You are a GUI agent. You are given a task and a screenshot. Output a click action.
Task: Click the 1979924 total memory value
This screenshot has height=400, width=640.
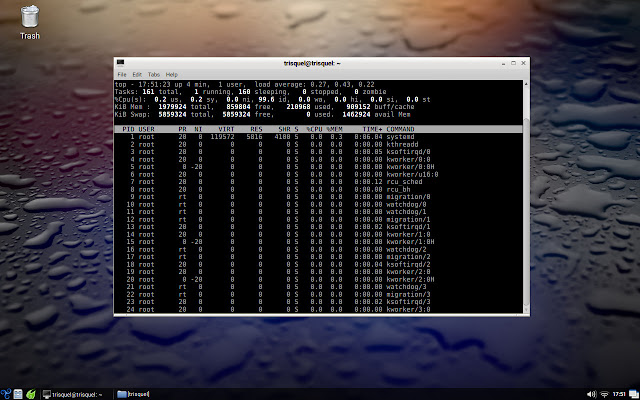click(x=172, y=107)
